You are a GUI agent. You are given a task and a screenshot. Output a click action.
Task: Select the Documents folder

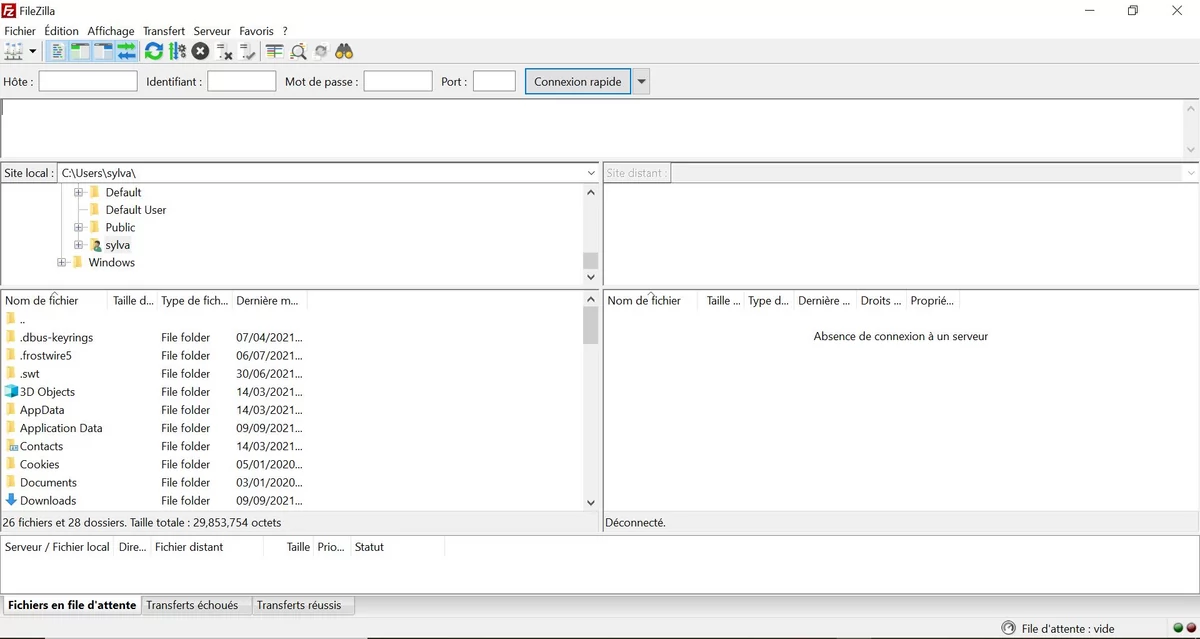(x=48, y=482)
